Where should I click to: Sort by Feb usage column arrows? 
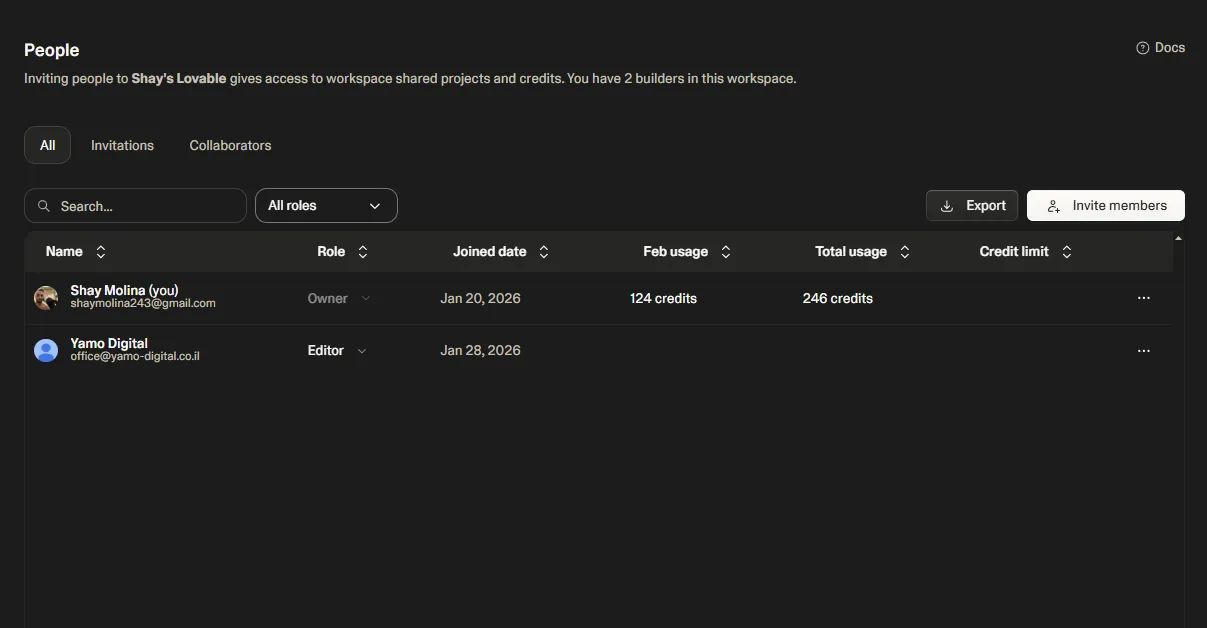coord(726,252)
